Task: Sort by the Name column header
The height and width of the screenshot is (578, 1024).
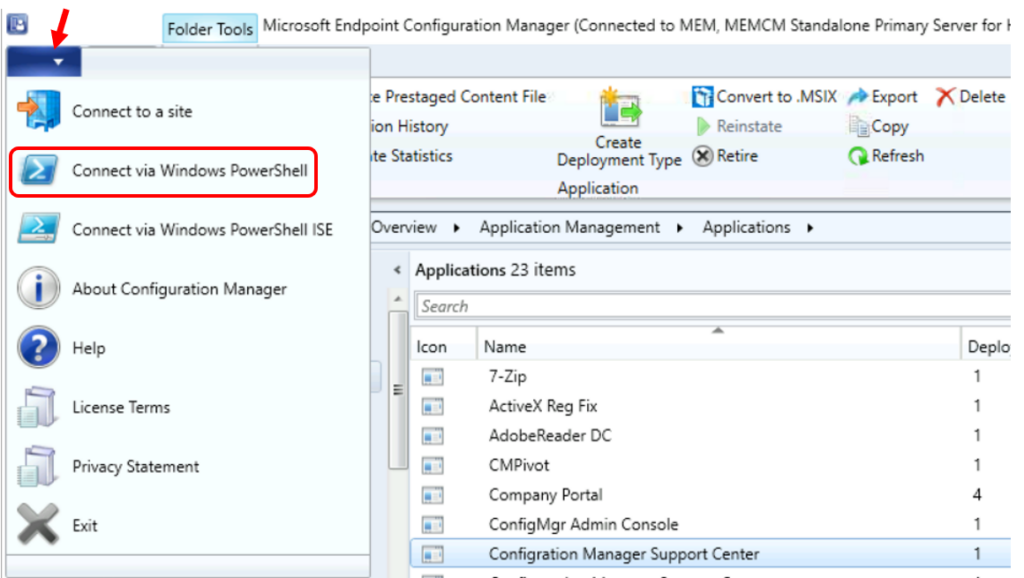Action: [718, 347]
